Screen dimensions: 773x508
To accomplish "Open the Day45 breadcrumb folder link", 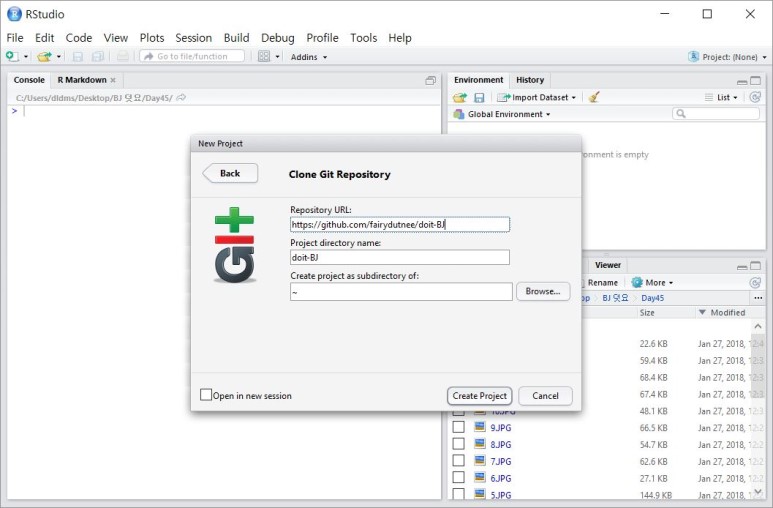I will tap(652, 298).
